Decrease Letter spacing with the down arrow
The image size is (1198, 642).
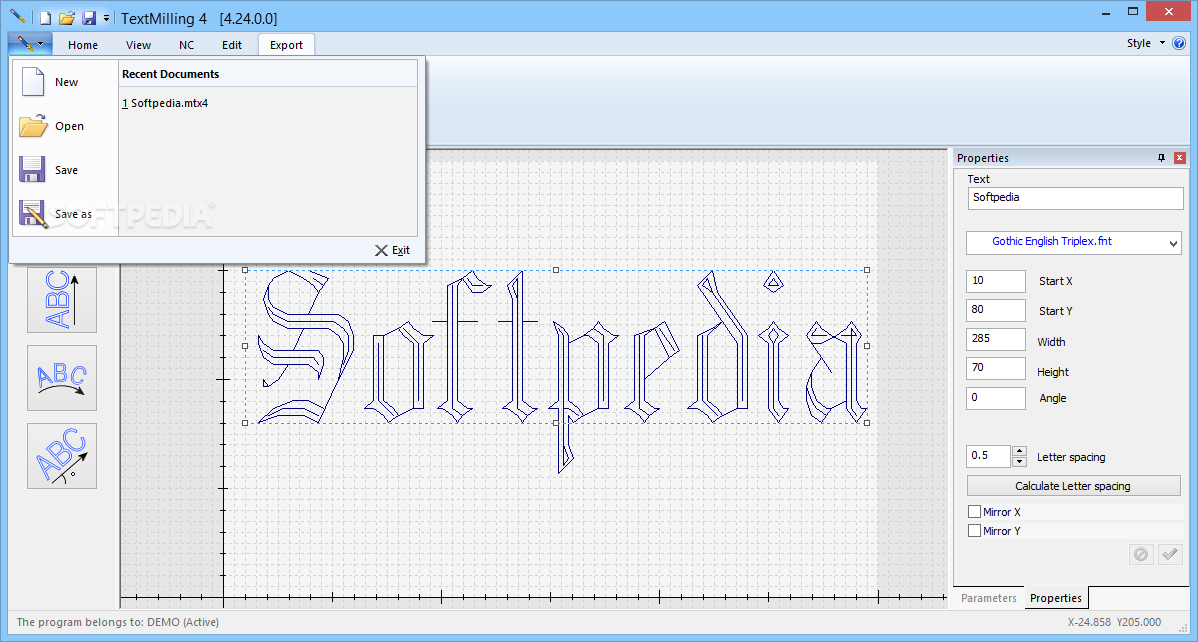click(x=1019, y=462)
